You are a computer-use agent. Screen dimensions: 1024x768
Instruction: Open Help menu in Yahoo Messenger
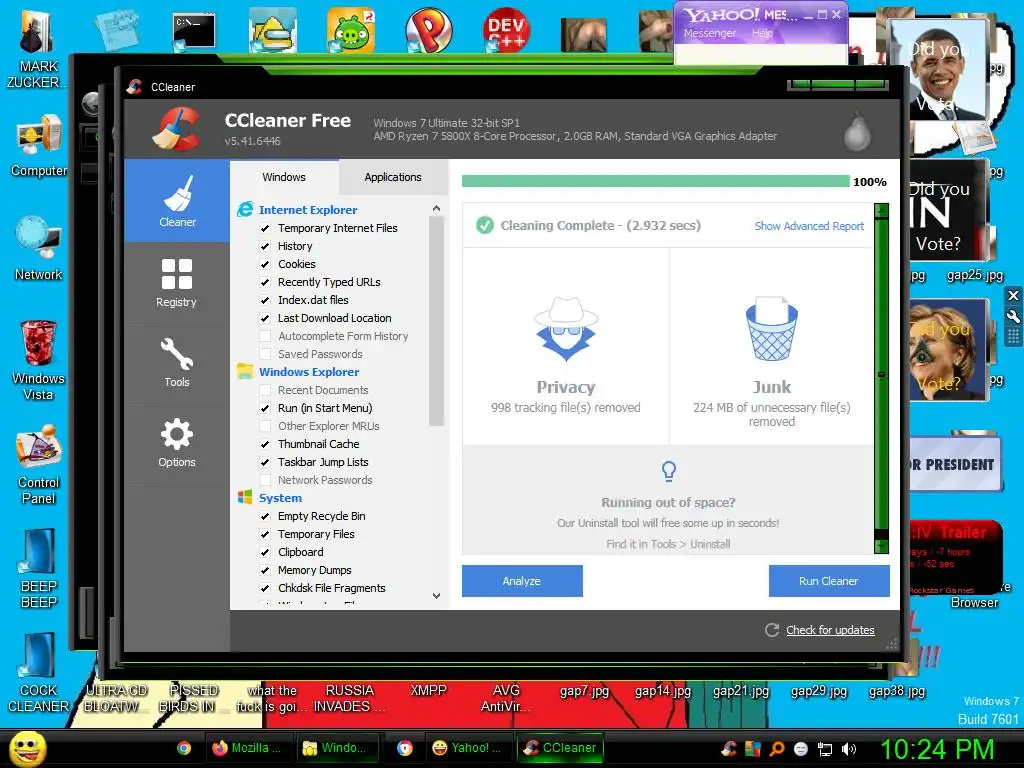point(762,33)
